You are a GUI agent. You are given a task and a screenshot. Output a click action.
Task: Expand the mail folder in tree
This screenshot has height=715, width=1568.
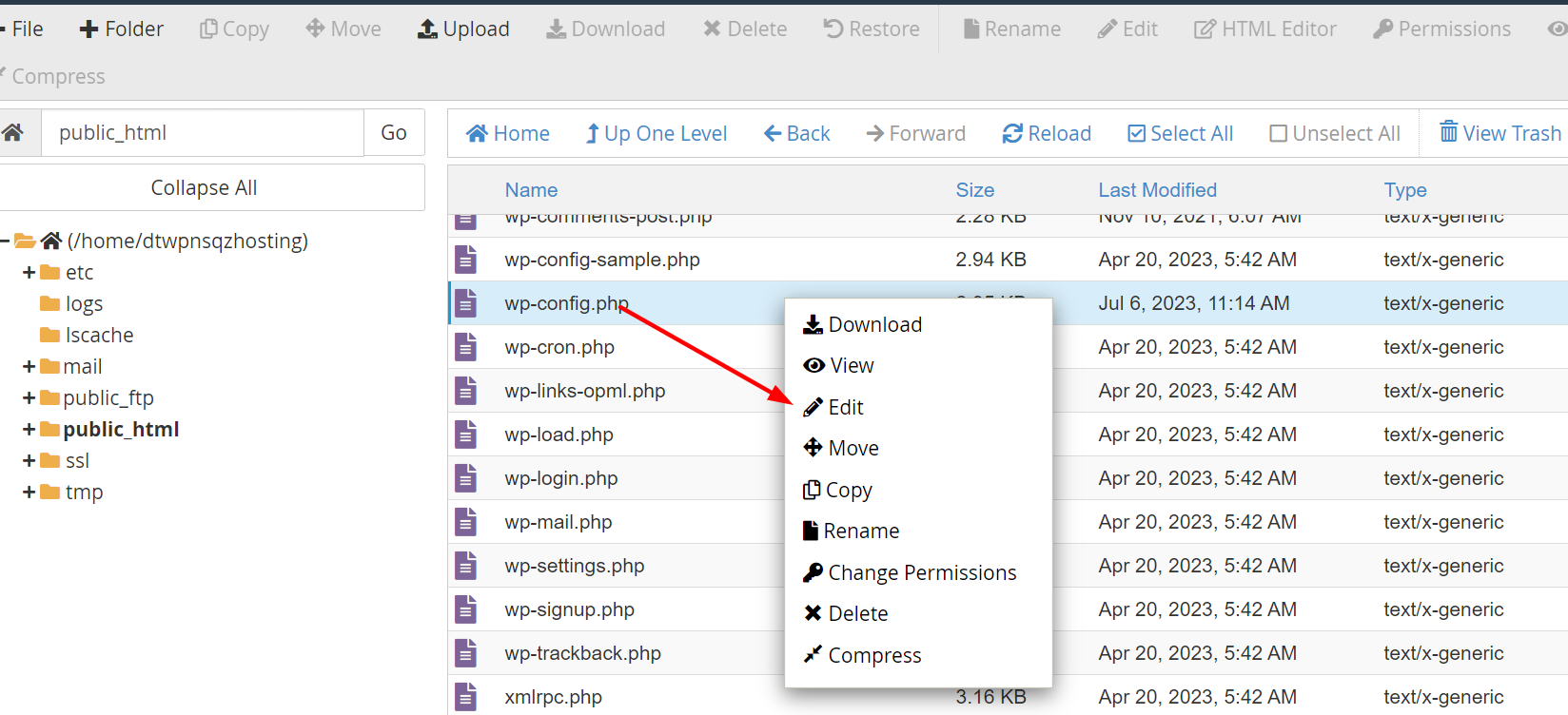pyautogui.click(x=29, y=367)
